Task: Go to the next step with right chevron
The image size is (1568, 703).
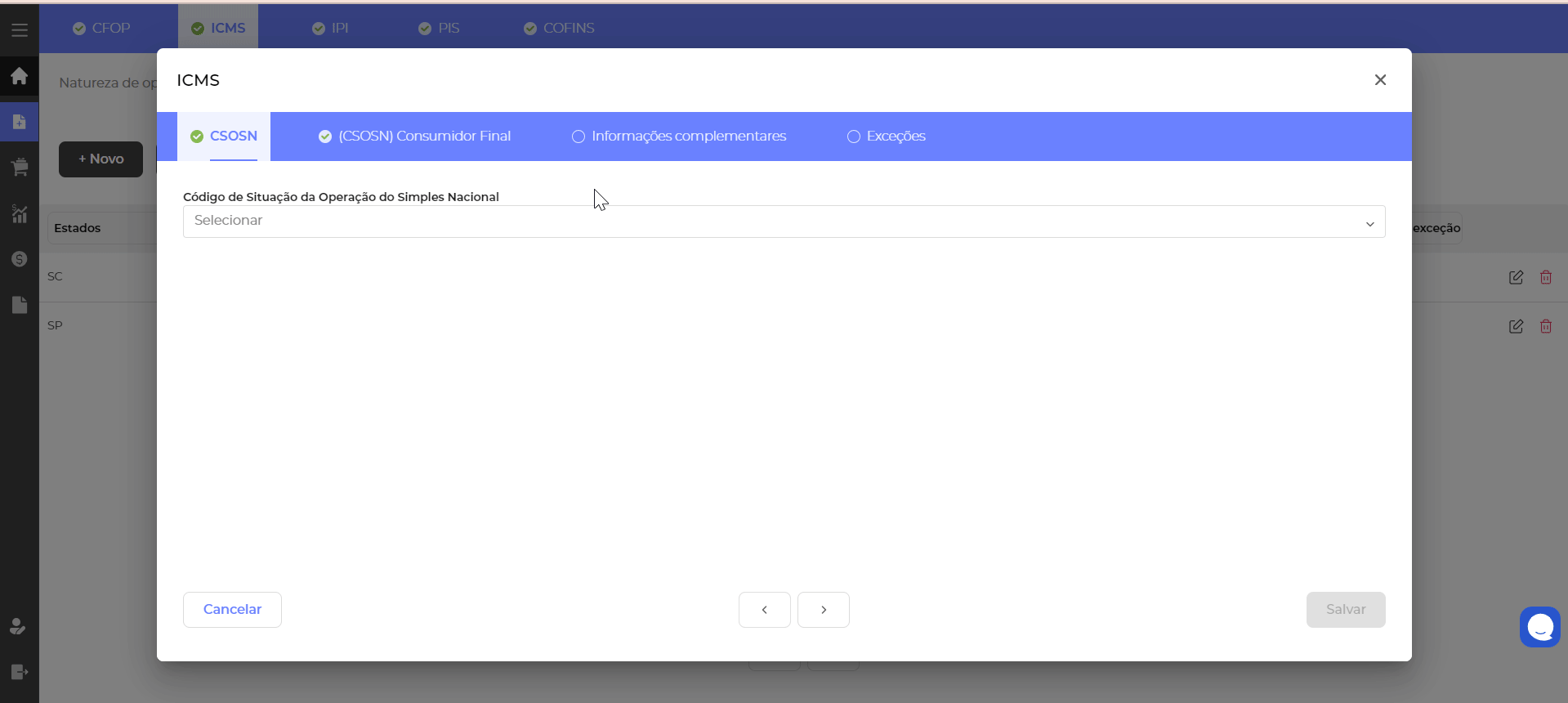Action: coord(823,610)
